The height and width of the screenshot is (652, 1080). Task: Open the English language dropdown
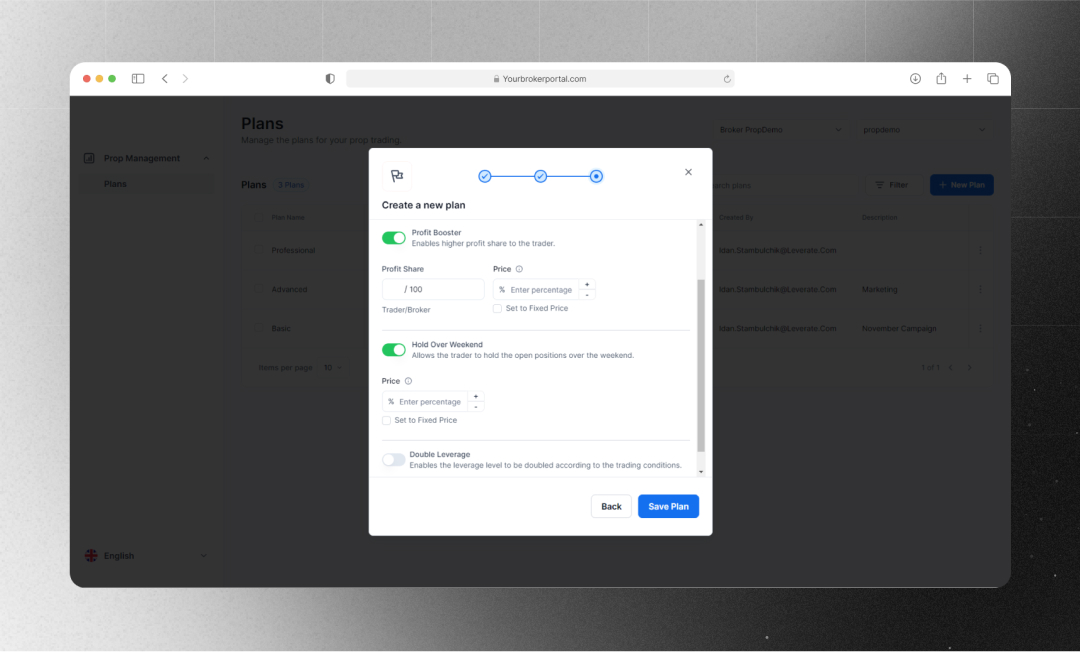pos(146,556)
